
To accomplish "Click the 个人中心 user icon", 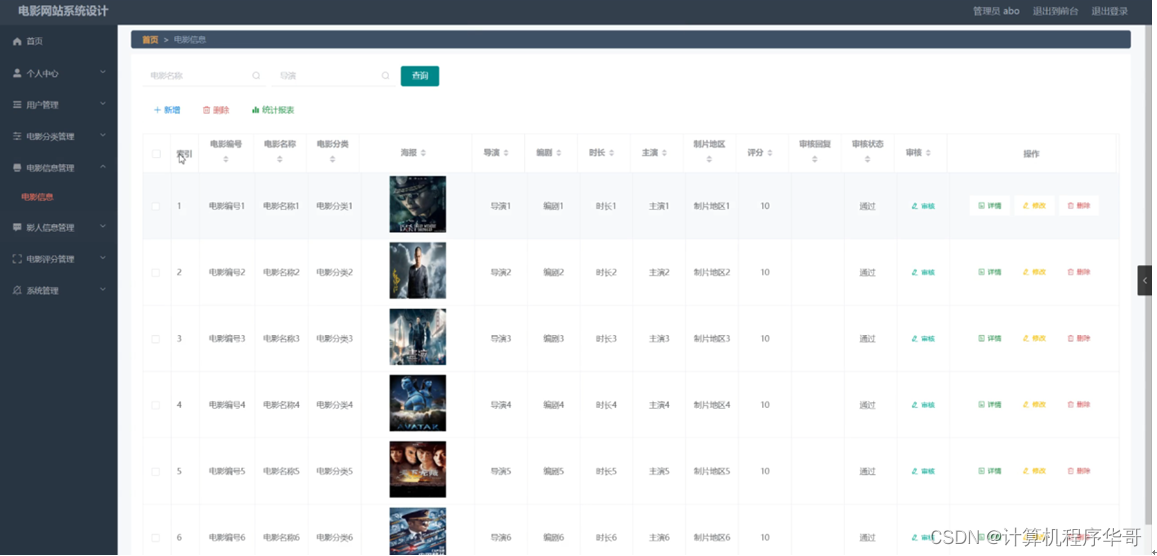I will [x=17, y=73].
